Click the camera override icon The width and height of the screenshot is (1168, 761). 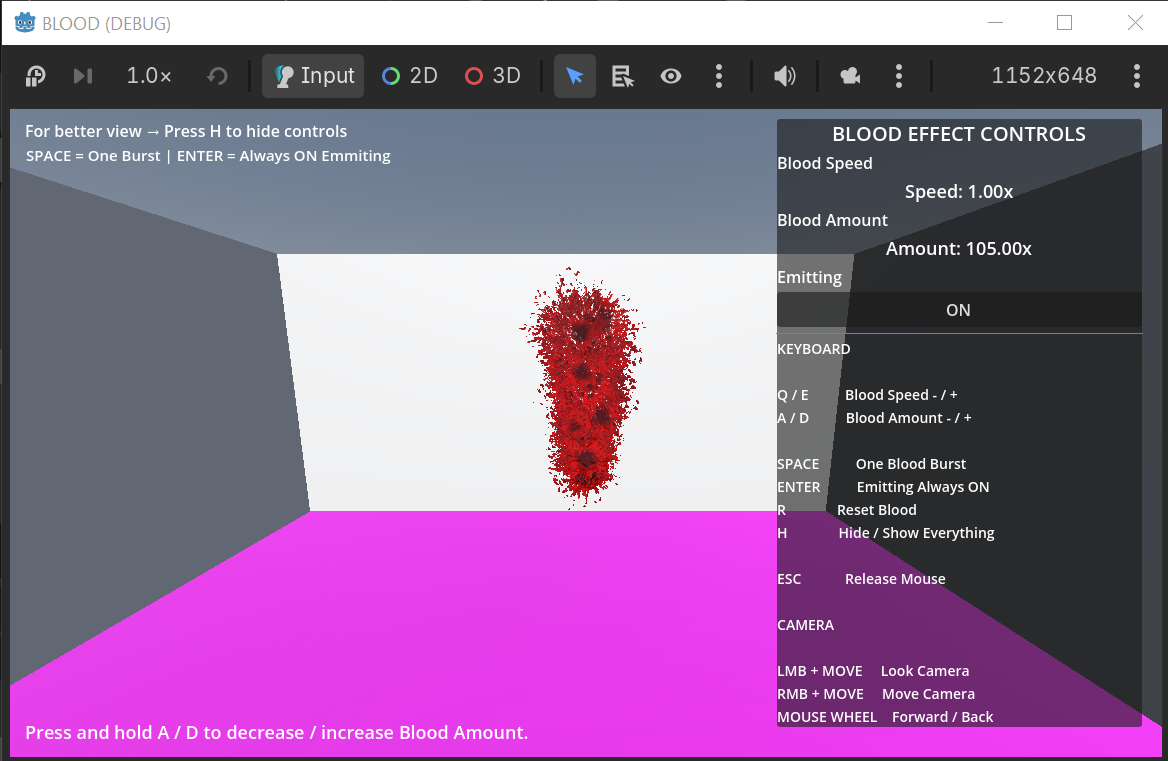(850, 76)
